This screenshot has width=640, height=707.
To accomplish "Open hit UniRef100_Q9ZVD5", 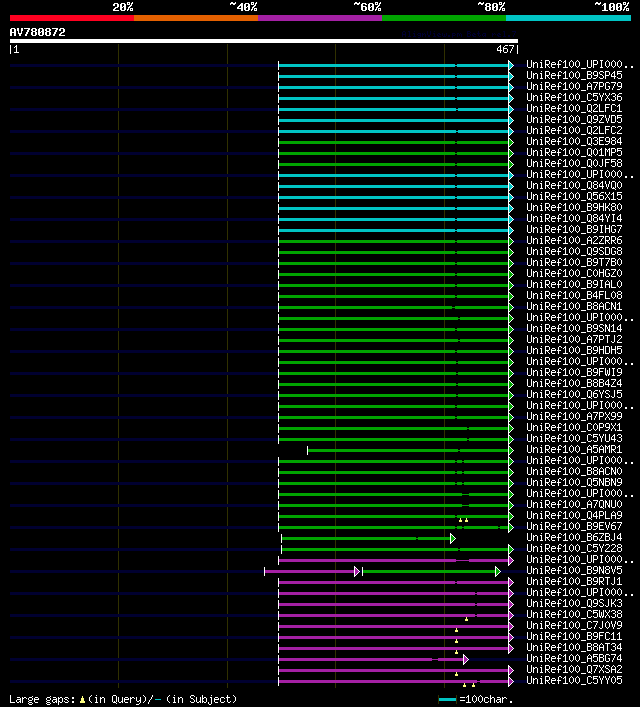I will (x=574, y=119).
